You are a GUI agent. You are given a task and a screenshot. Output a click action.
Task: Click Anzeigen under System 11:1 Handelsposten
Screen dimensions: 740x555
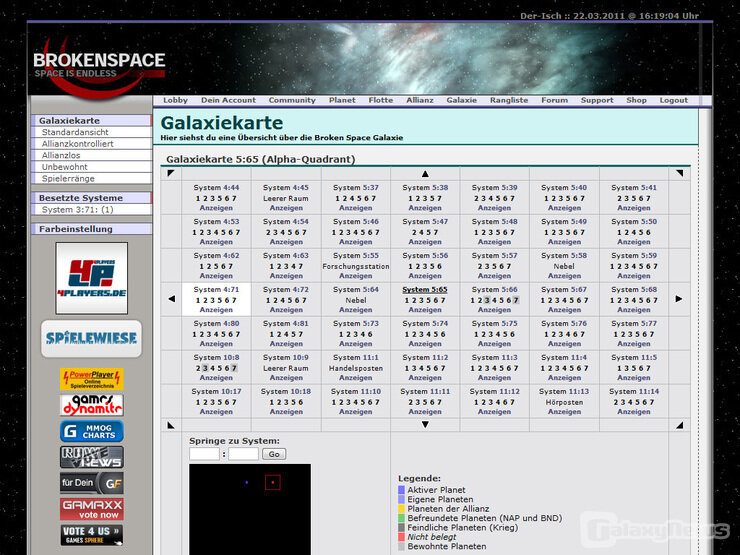point(355,378)
